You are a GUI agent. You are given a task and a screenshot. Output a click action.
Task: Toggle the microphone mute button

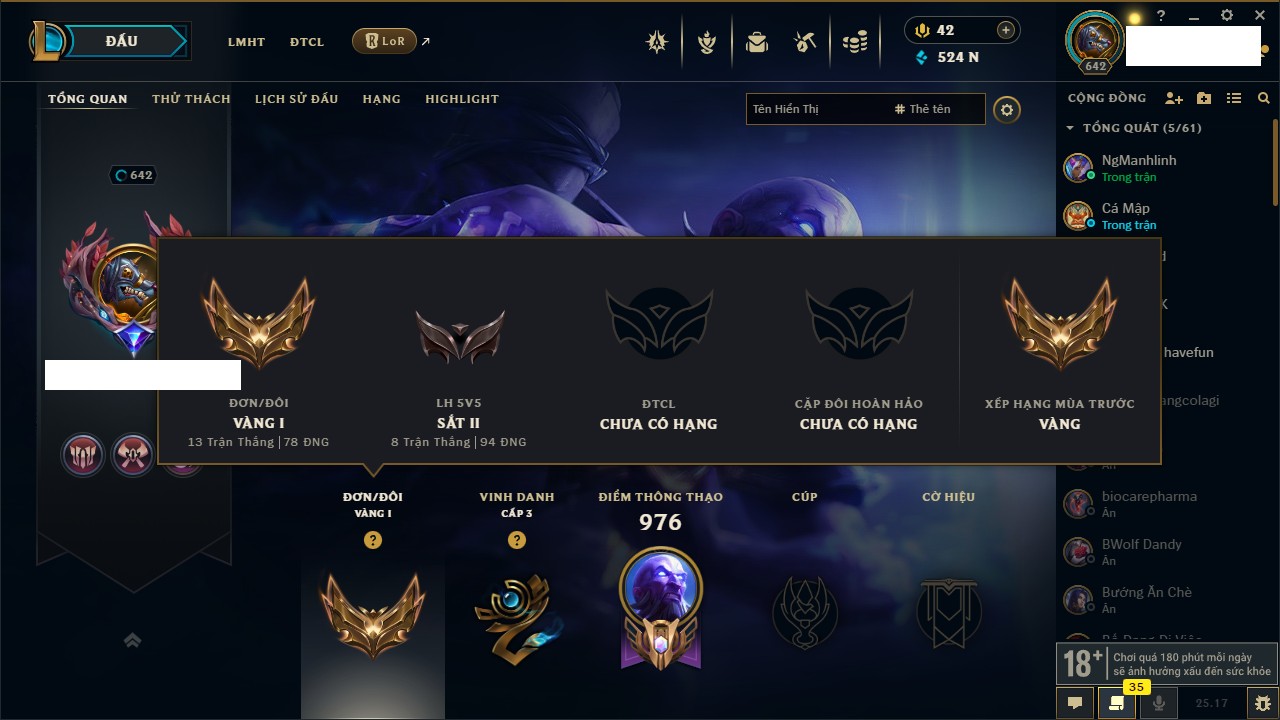coord(1159,703)
